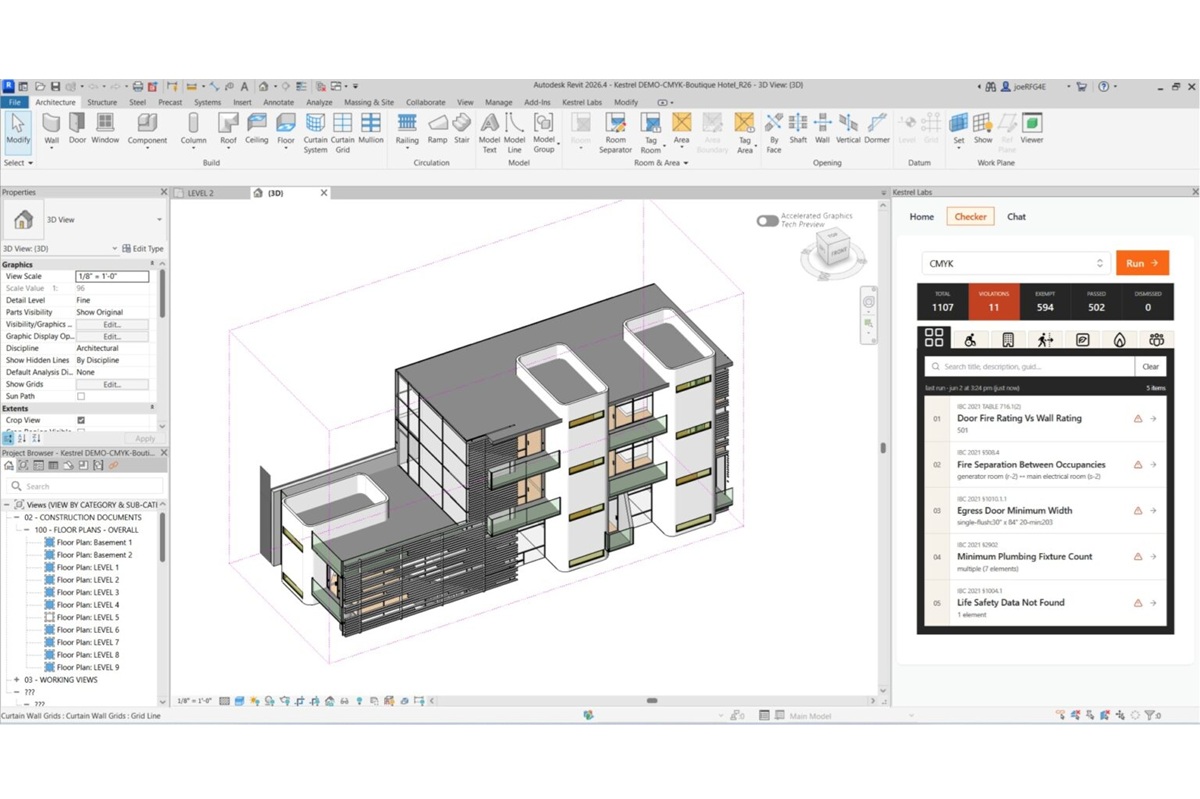Select the Stair tool
1200x799 pixels.
click(461, 127)
